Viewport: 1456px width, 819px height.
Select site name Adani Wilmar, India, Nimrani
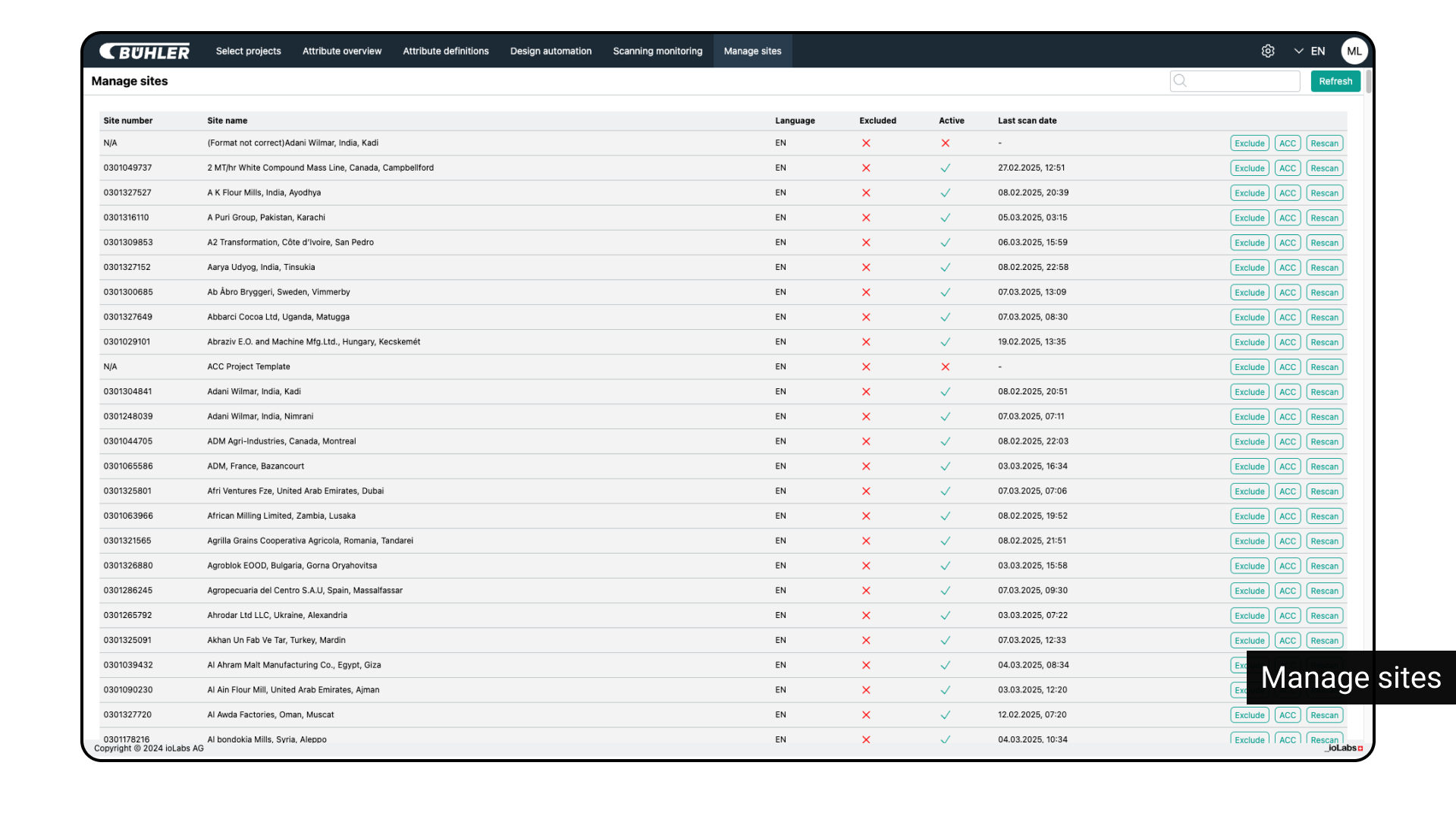[x=260, y=416]
